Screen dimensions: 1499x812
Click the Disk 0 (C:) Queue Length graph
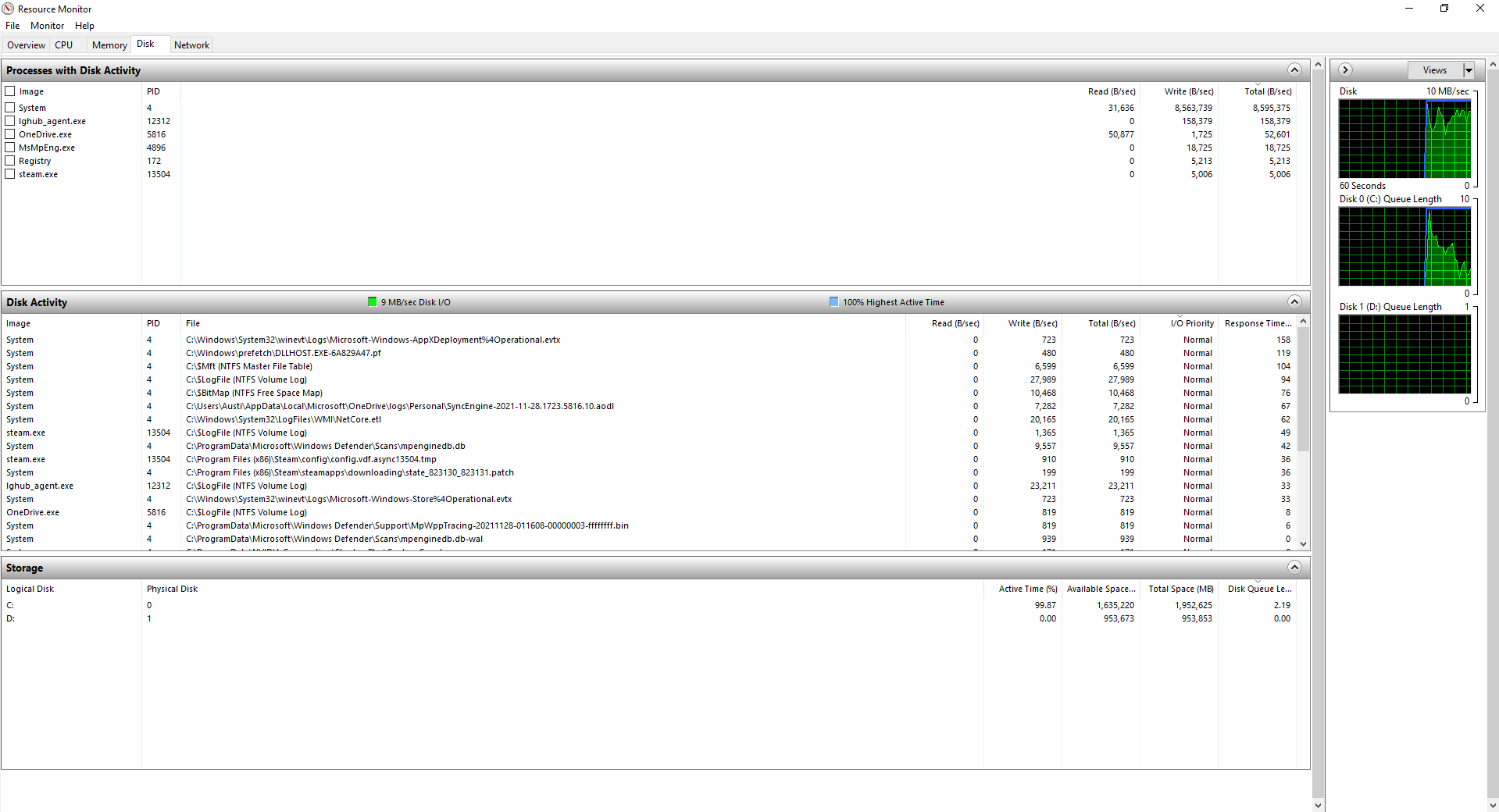pos(1404,247)
